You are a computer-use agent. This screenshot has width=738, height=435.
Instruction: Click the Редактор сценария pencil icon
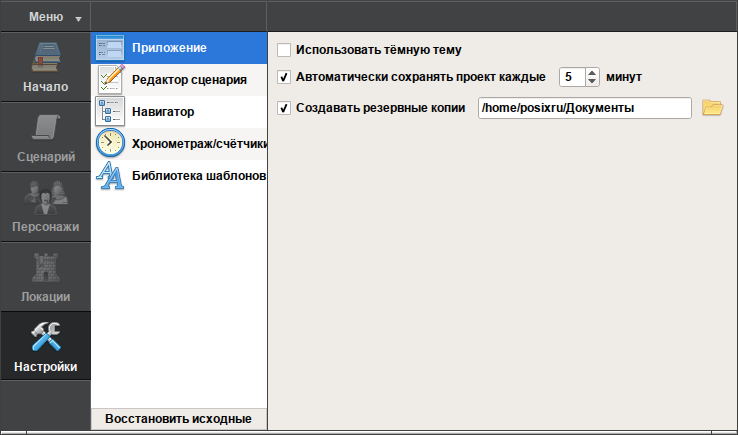tap(111, 80)
